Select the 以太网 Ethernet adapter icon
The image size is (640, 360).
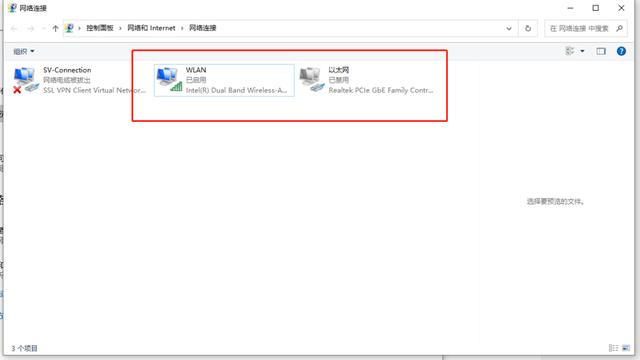(x=312, y=80)
